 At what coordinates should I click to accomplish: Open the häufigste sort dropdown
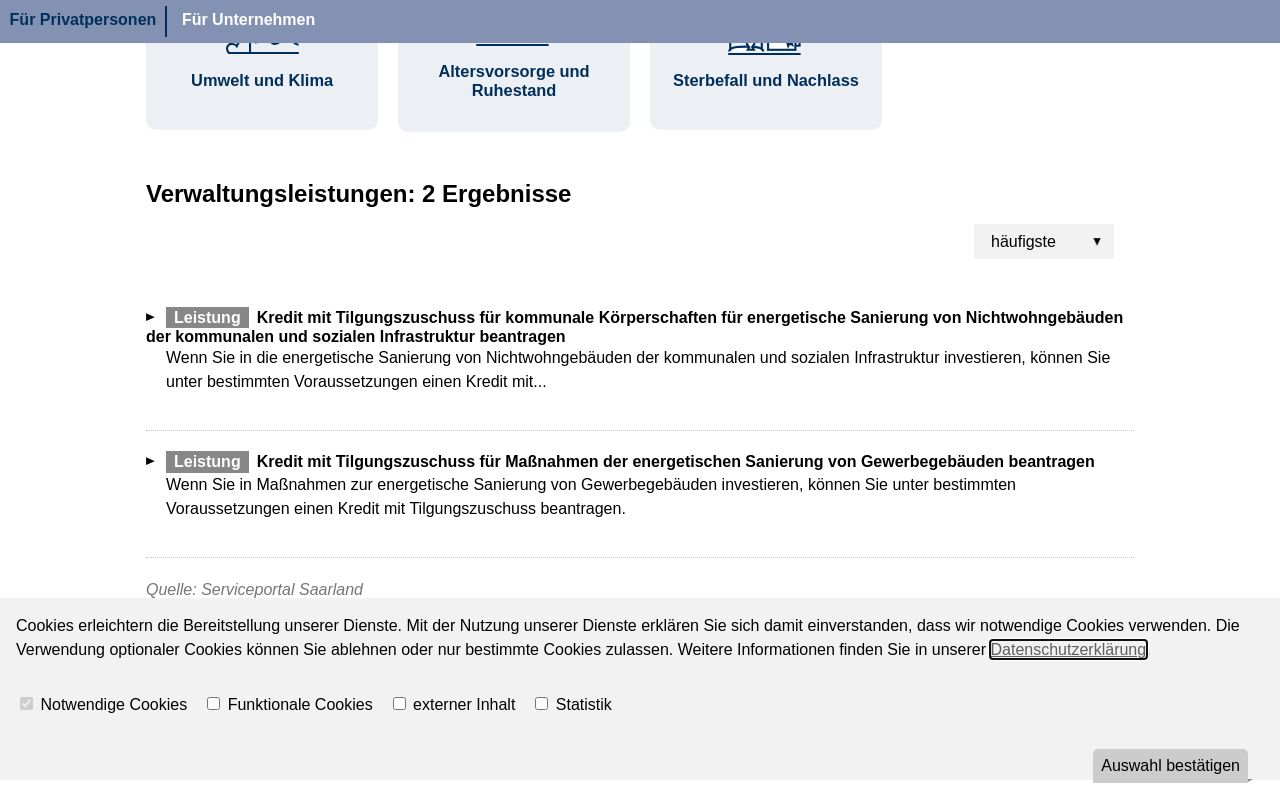1044,242
